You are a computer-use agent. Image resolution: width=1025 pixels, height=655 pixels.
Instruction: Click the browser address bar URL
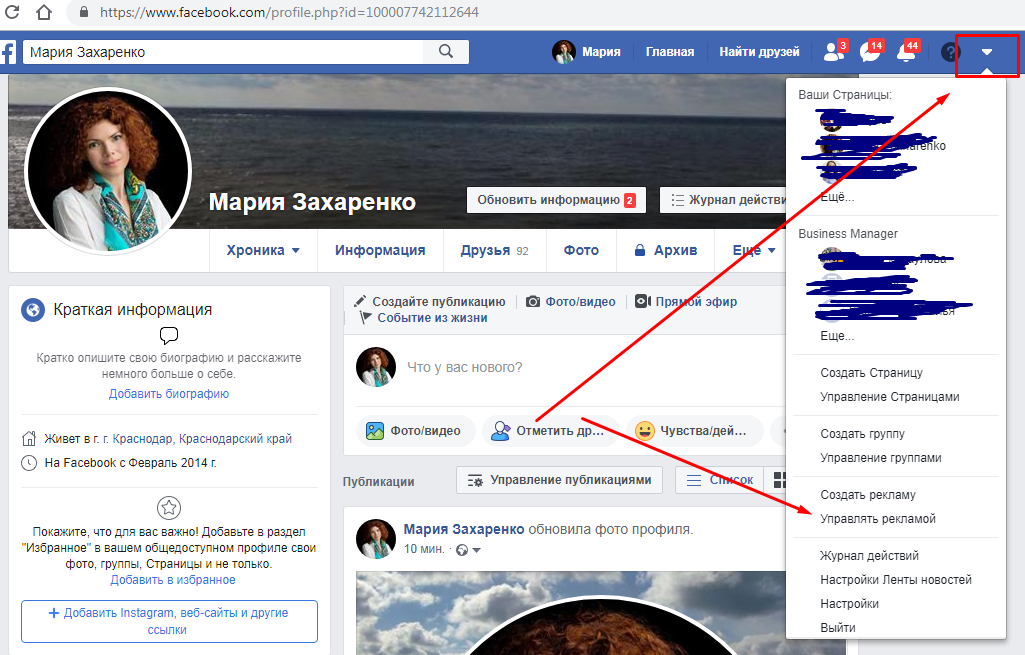(x=289, y=12)
